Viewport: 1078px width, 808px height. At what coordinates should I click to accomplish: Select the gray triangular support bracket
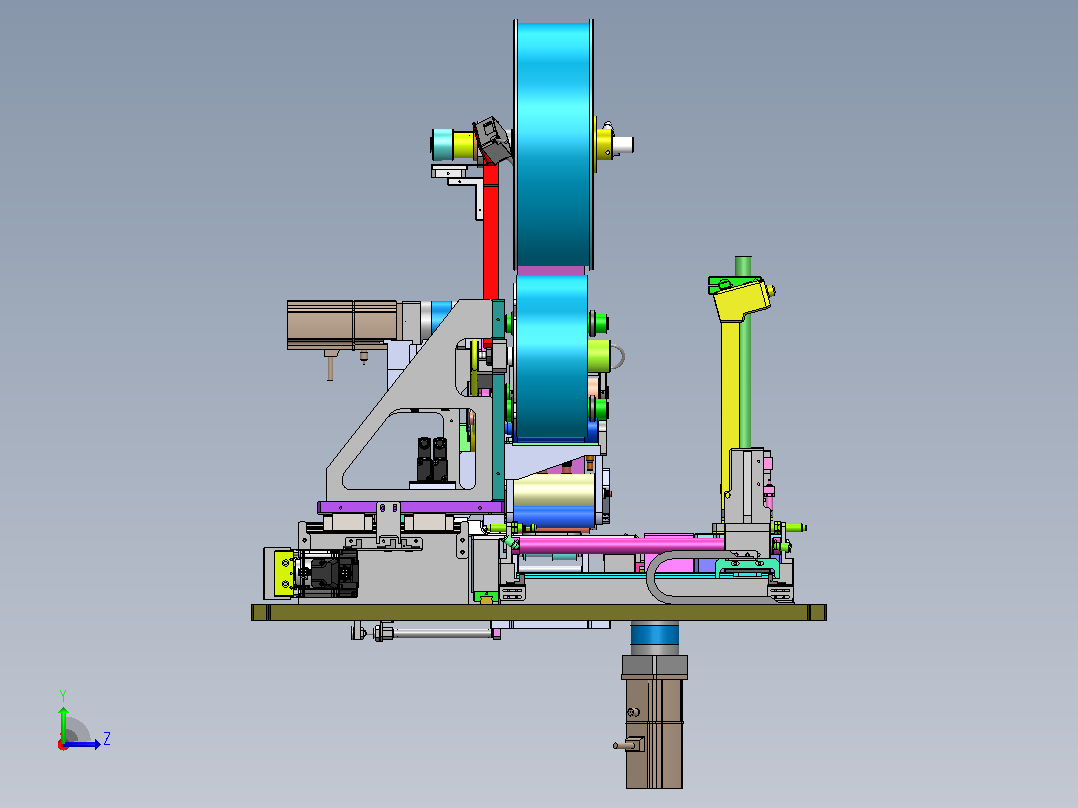coord(412,402)
